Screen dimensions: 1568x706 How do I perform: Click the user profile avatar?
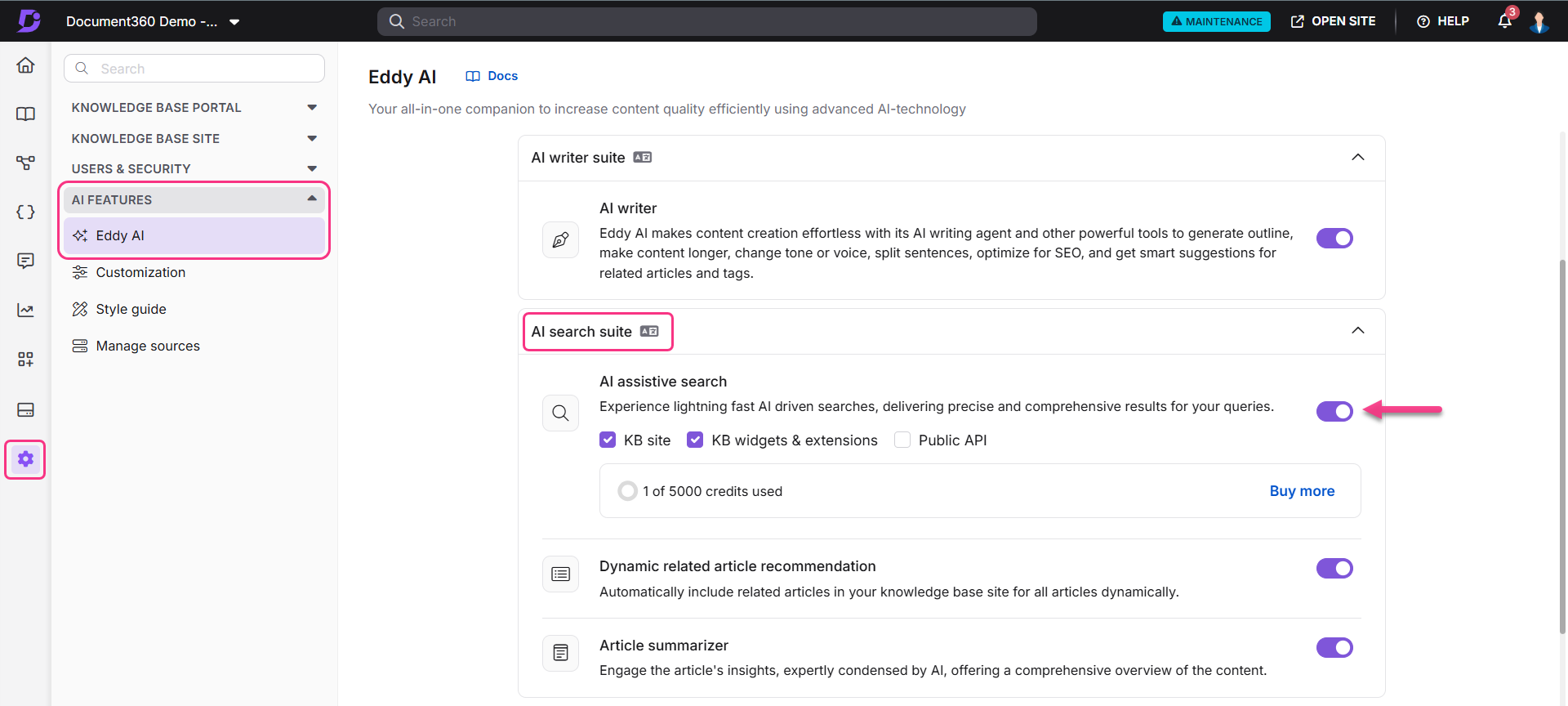pyautogui.click(x=1539, y=22)
